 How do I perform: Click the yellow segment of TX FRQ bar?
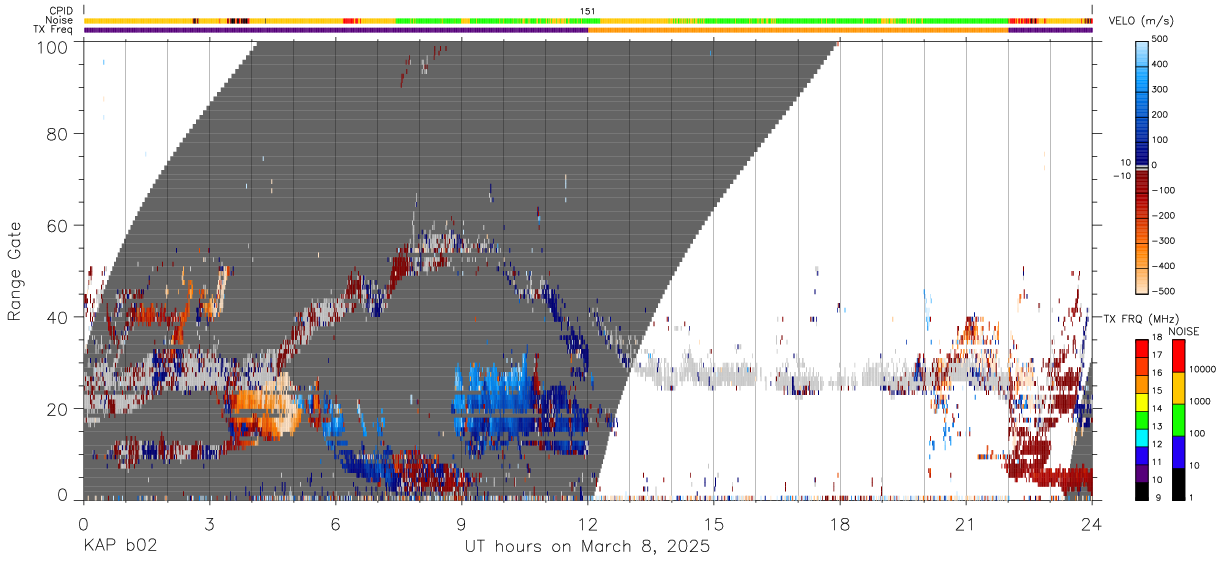coord(1143,401)
